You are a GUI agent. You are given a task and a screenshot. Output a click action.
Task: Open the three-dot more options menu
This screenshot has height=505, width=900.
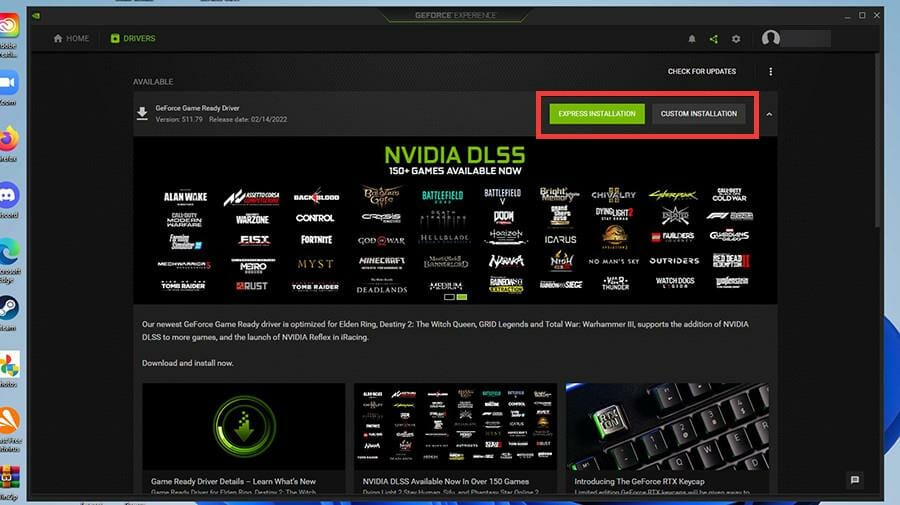(770, 71)
